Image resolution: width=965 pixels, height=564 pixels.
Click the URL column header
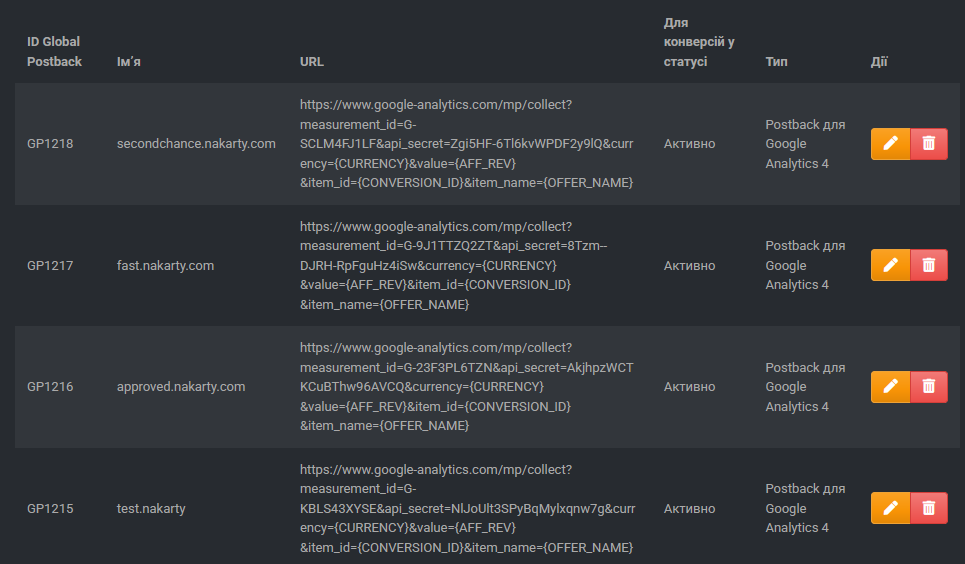311,62
